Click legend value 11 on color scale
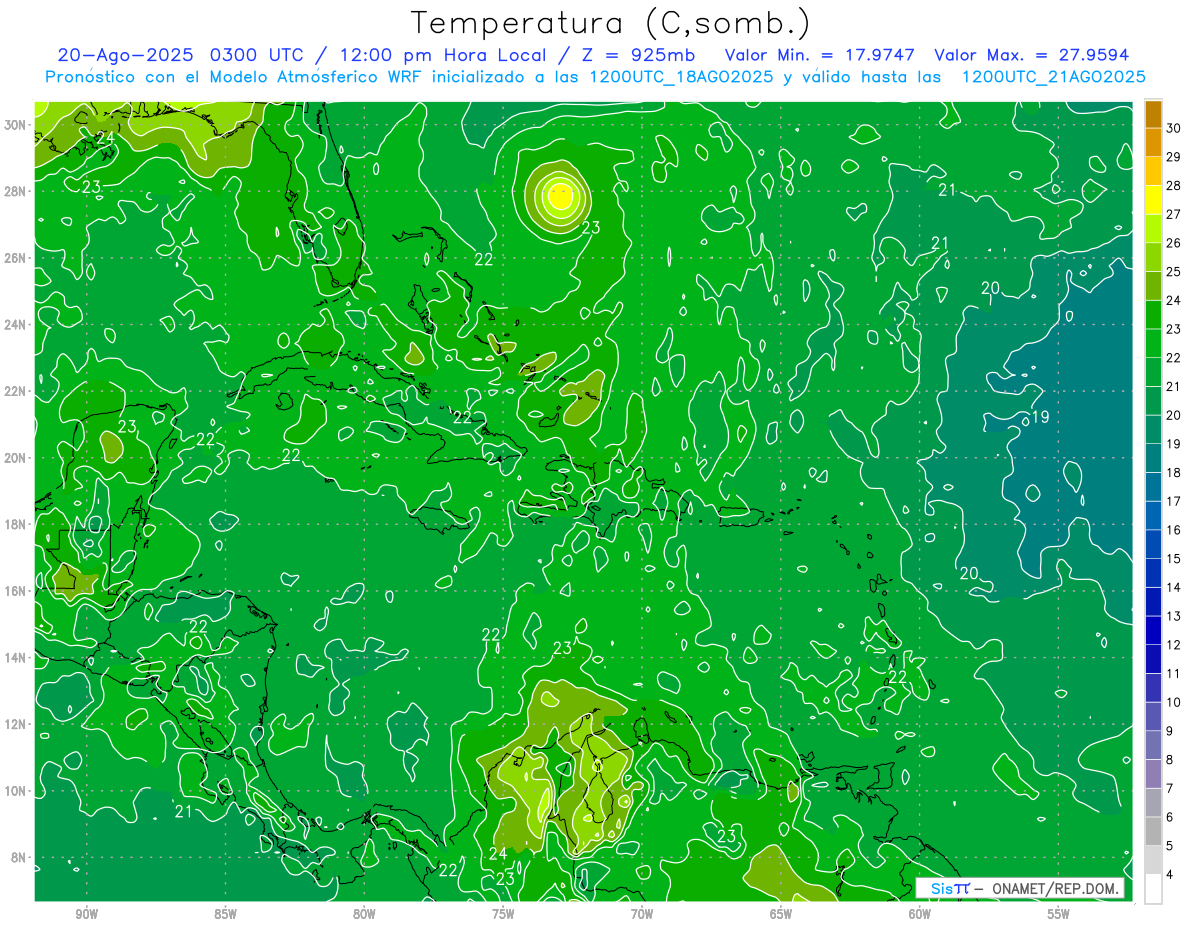Image resolution: width=1200 pixels, height=927 pixels. point(1174,673)
